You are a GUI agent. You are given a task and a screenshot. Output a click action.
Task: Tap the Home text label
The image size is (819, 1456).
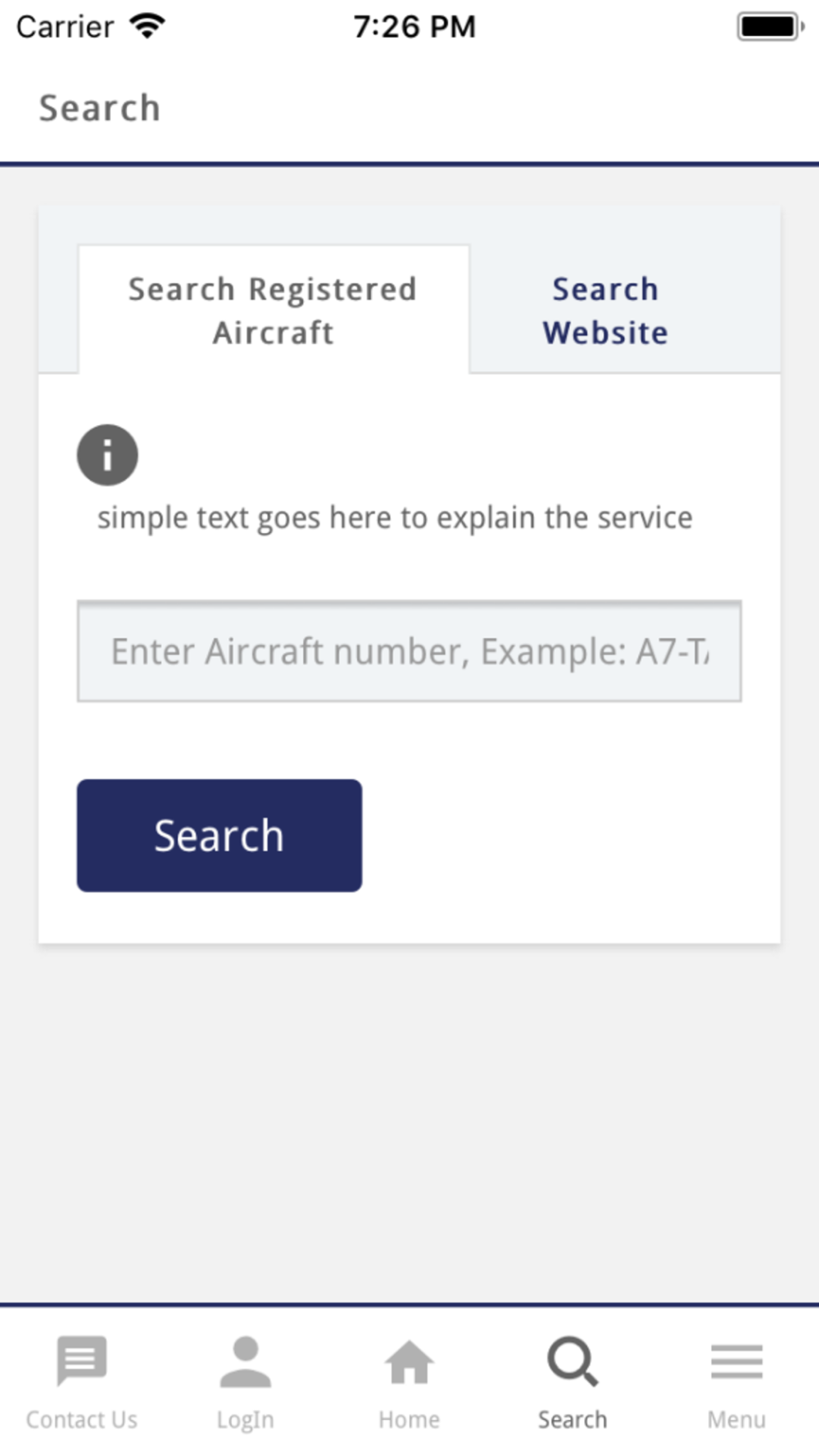click(409, 1419)
